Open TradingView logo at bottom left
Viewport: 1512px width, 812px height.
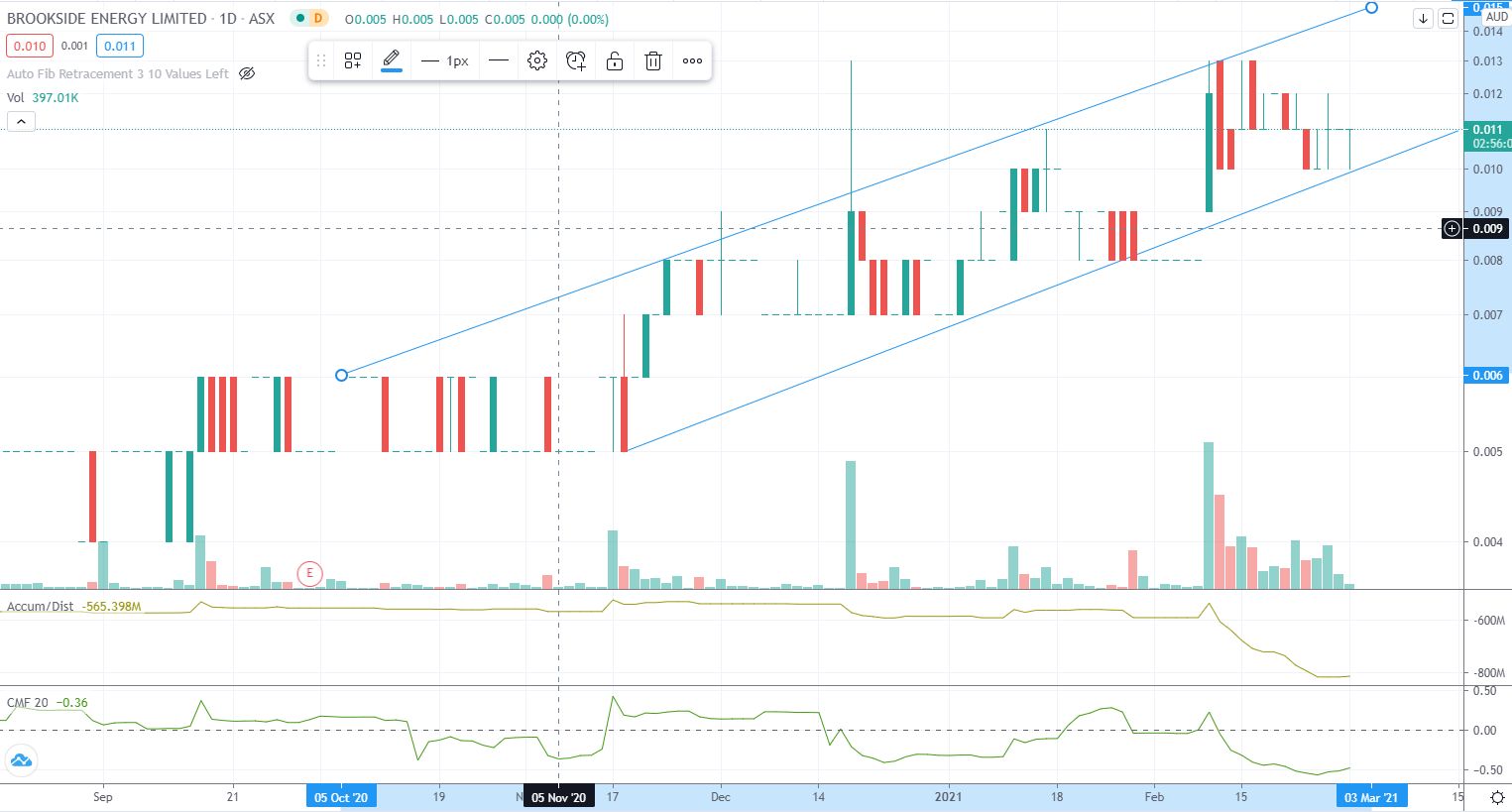click(x=21, y=760)
